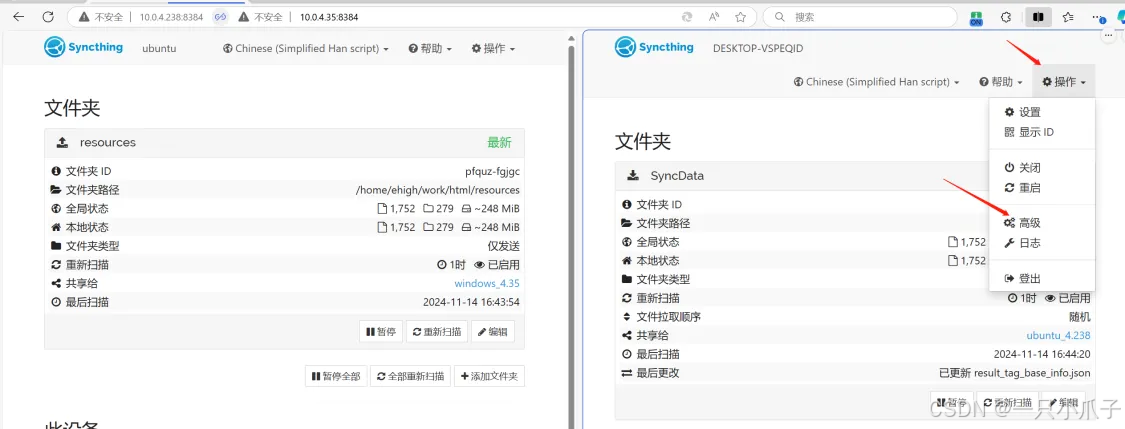The image size is (1125, 429).
Task: Click the upload icon beside resources folder
Action: [x=62, y=142]
